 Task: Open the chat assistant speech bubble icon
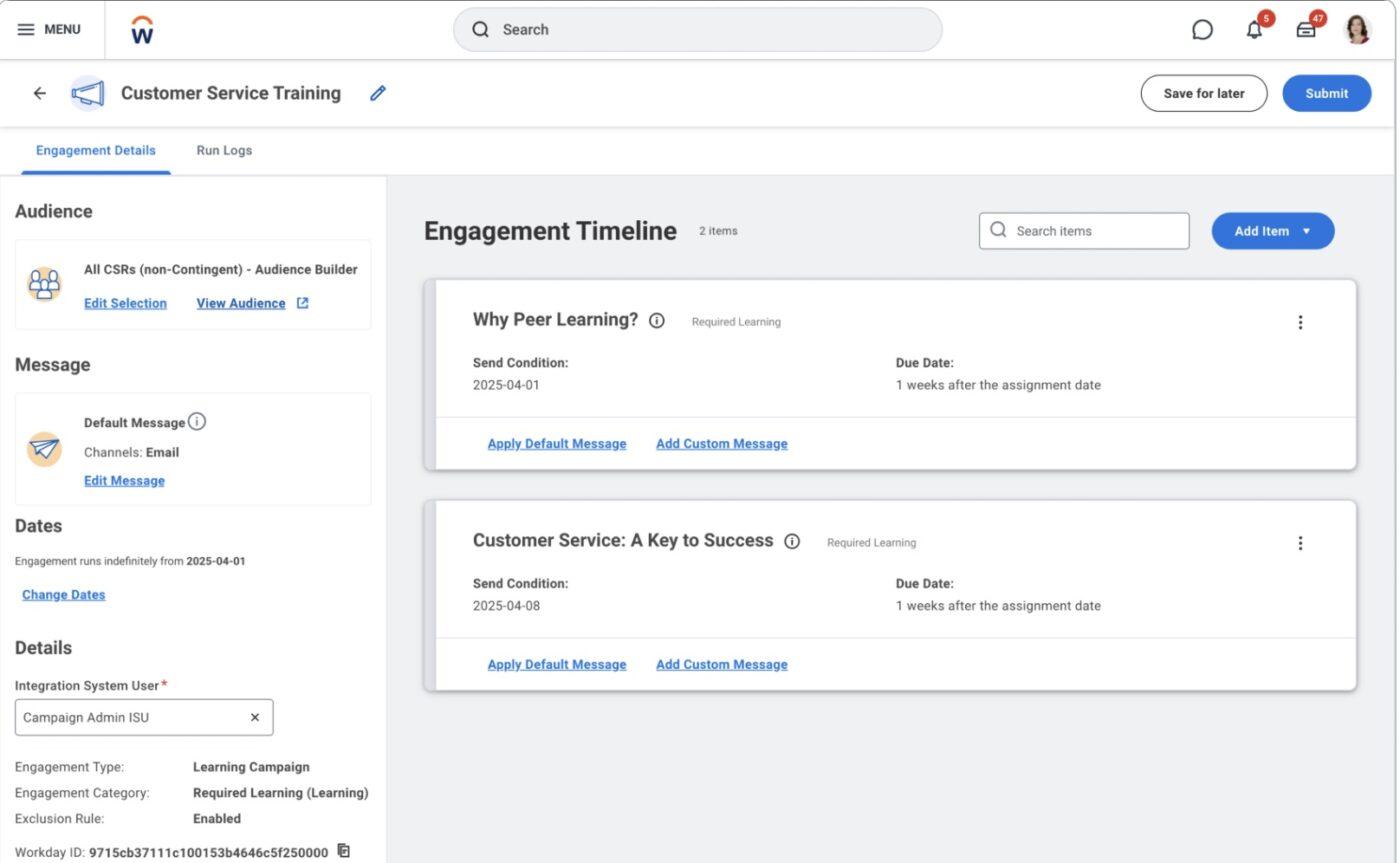pyautogui.click(x=1202, y=30)
